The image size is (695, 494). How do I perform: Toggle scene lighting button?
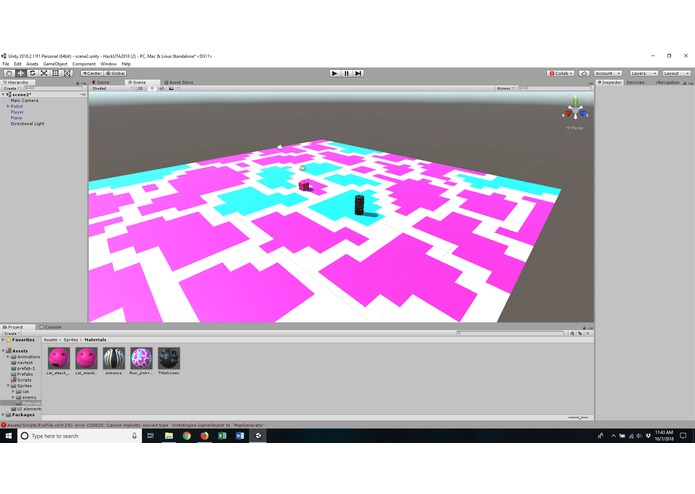click(x=152, y=88)
